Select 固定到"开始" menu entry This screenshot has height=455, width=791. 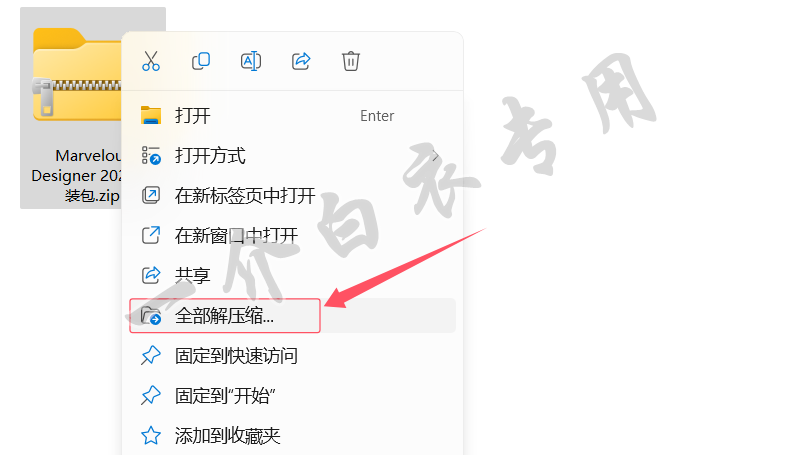pos(293,395)
